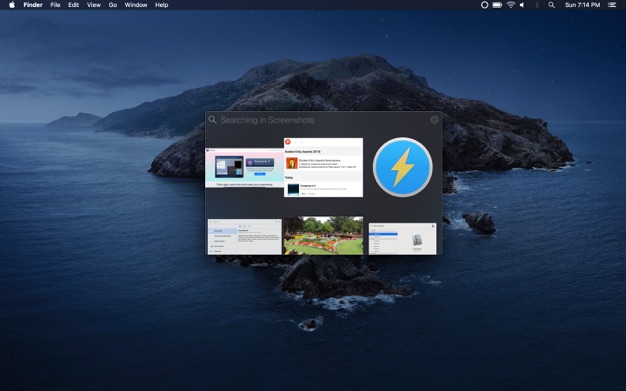Image resolution: width=626 pixels, height=391 pixels.
Task: Open the circular app icon in menu bar
Action: pos(484,5)
